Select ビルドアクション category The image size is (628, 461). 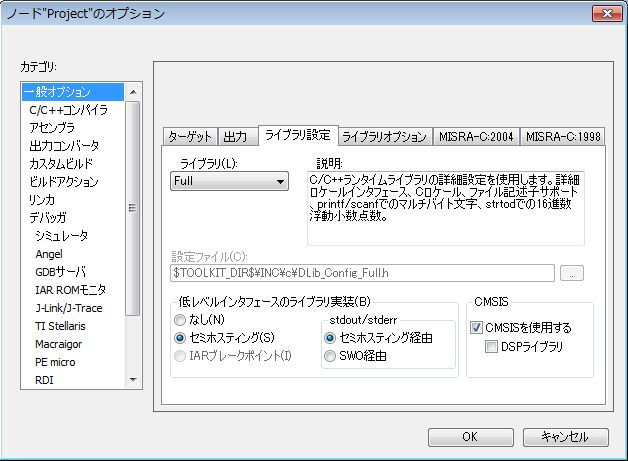(64, 182)
